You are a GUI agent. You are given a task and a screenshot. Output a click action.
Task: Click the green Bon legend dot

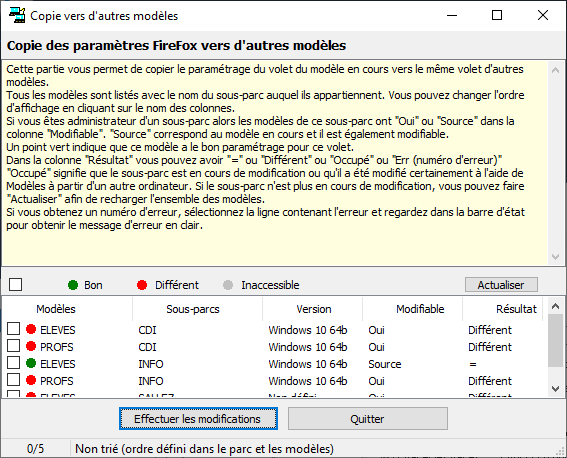(x=73, y=285)
